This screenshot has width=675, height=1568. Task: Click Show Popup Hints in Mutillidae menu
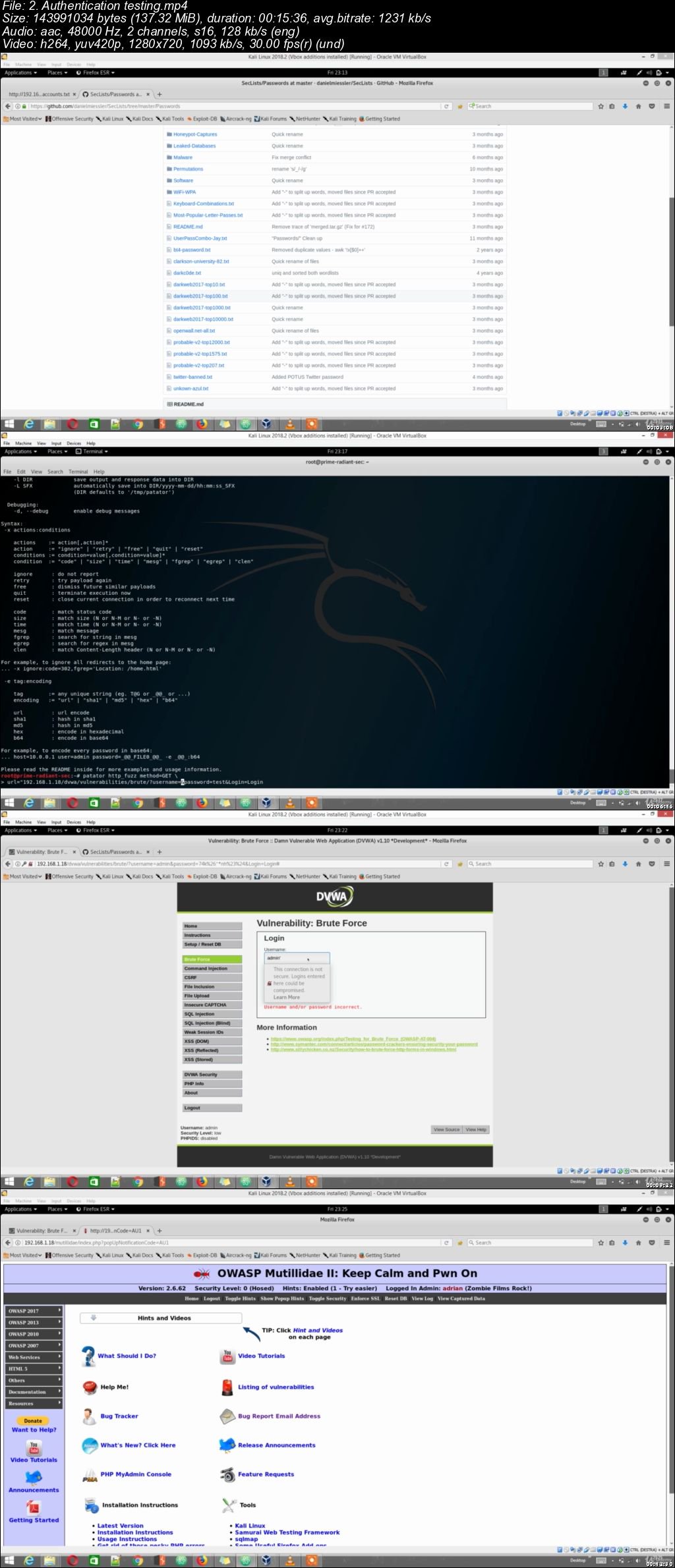tap(282, 1299)
